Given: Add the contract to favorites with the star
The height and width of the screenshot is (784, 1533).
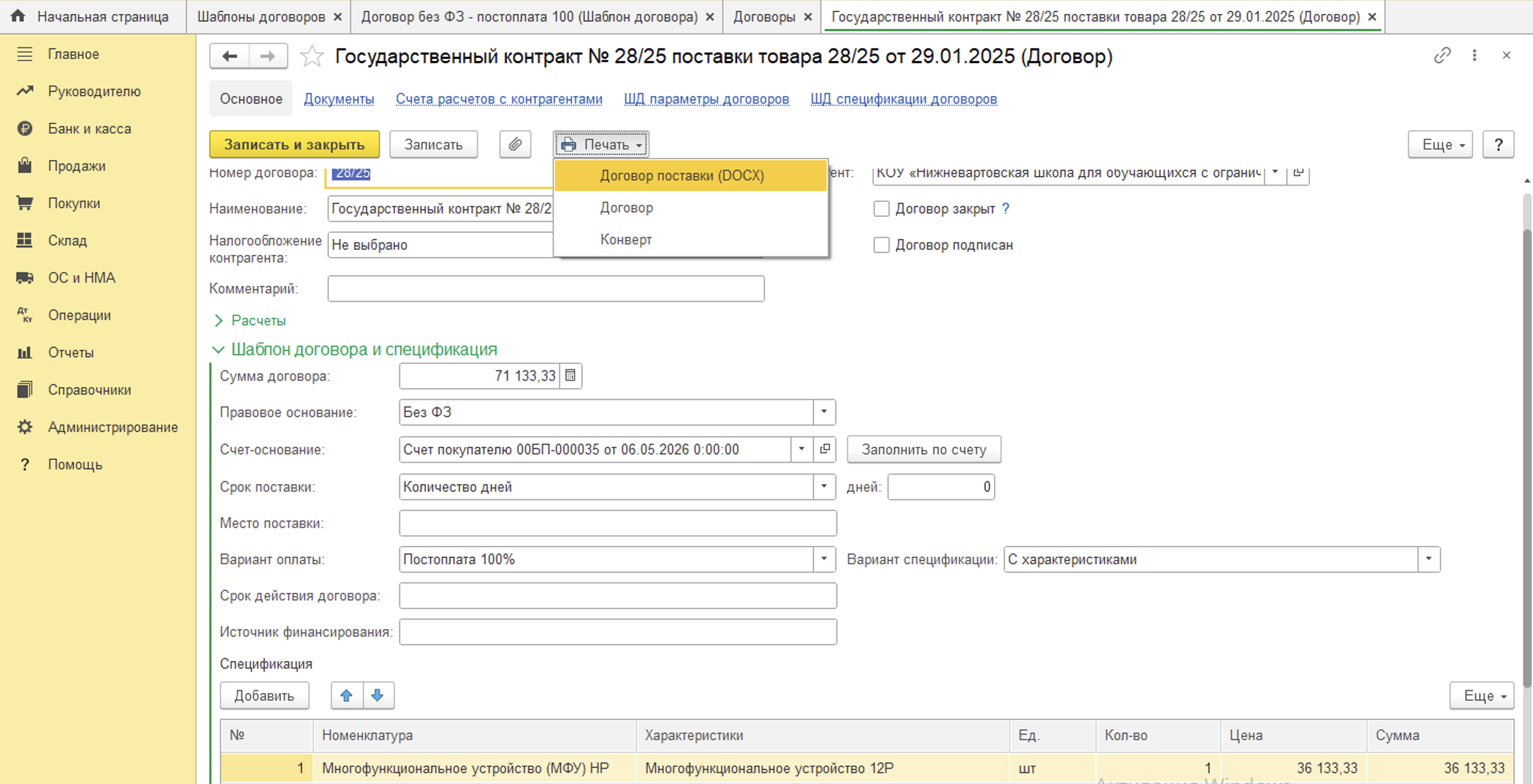Looking at the screenshot, I should click(312, 57).
